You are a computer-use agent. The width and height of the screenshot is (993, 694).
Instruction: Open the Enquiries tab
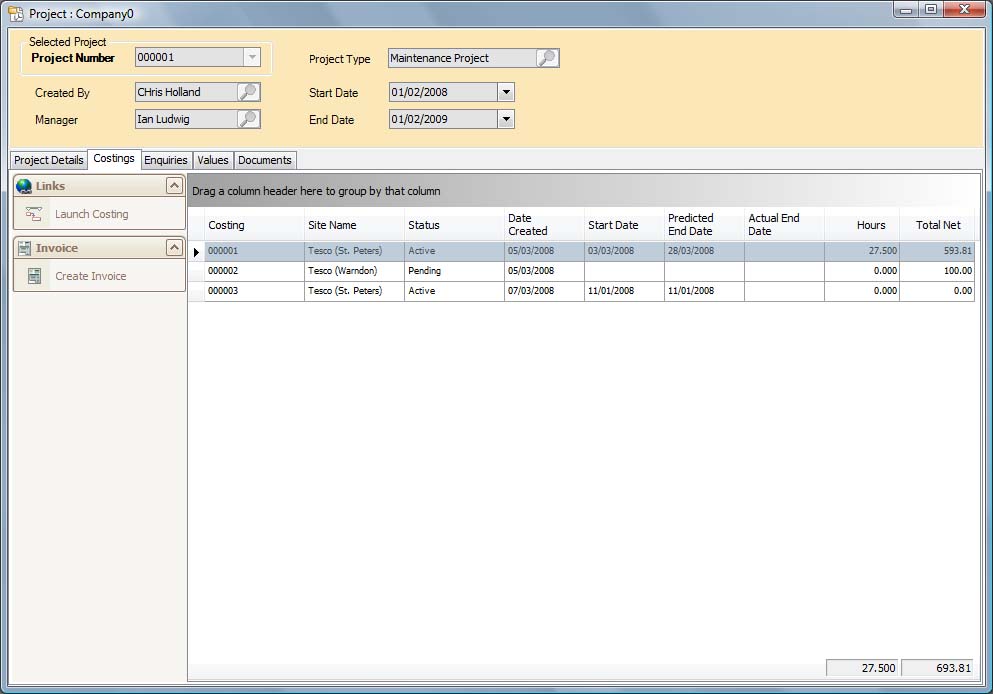tap(166, 160)
